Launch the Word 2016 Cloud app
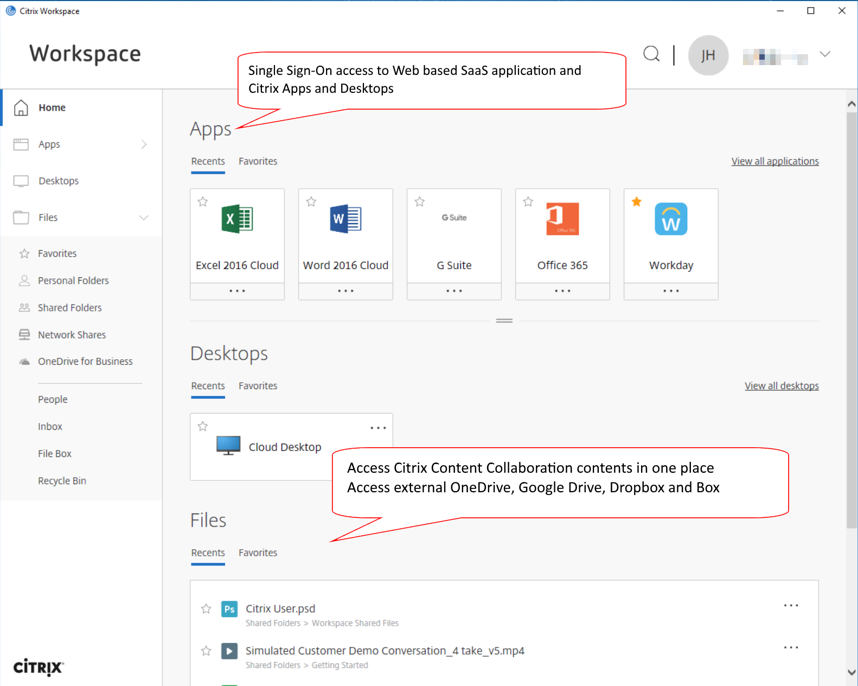 pyautogui.click(x=345, y=220)
